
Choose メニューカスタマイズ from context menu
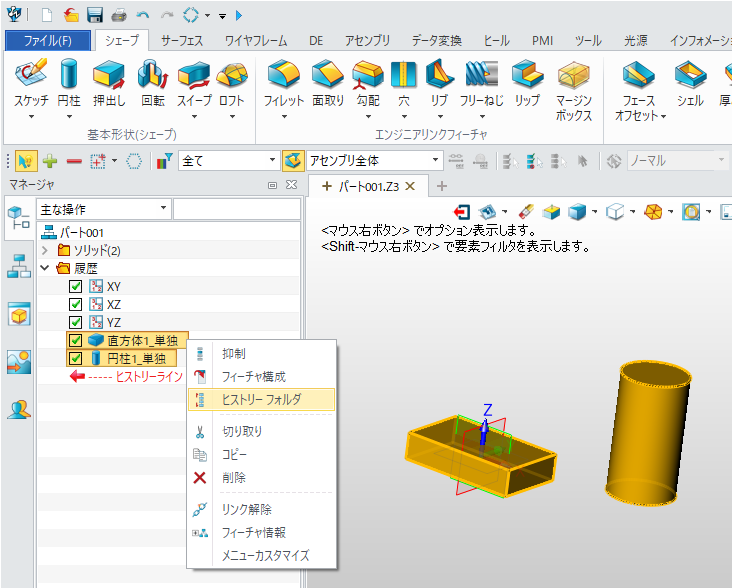coord(261,555)
